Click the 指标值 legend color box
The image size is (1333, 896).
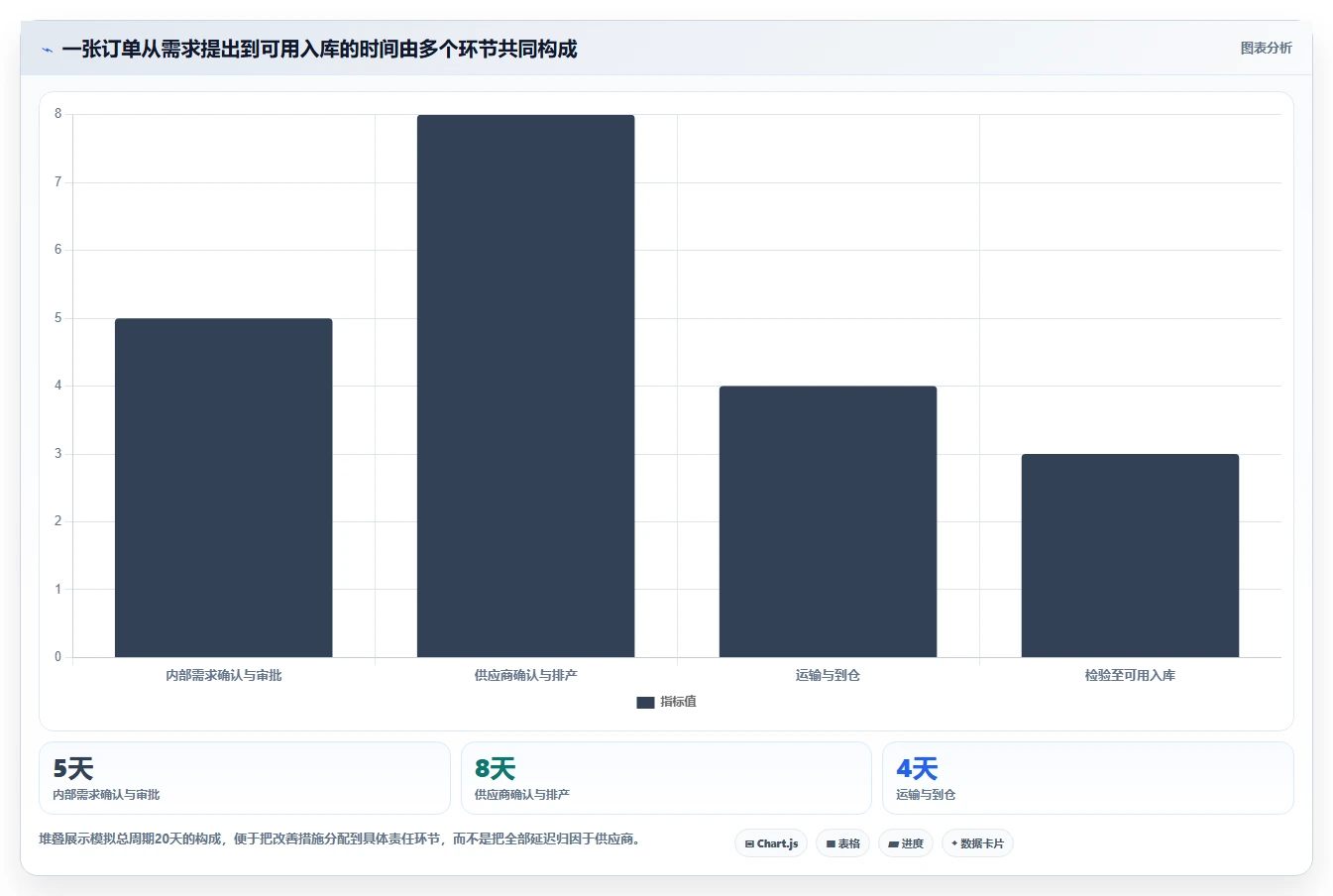(645, 702)
